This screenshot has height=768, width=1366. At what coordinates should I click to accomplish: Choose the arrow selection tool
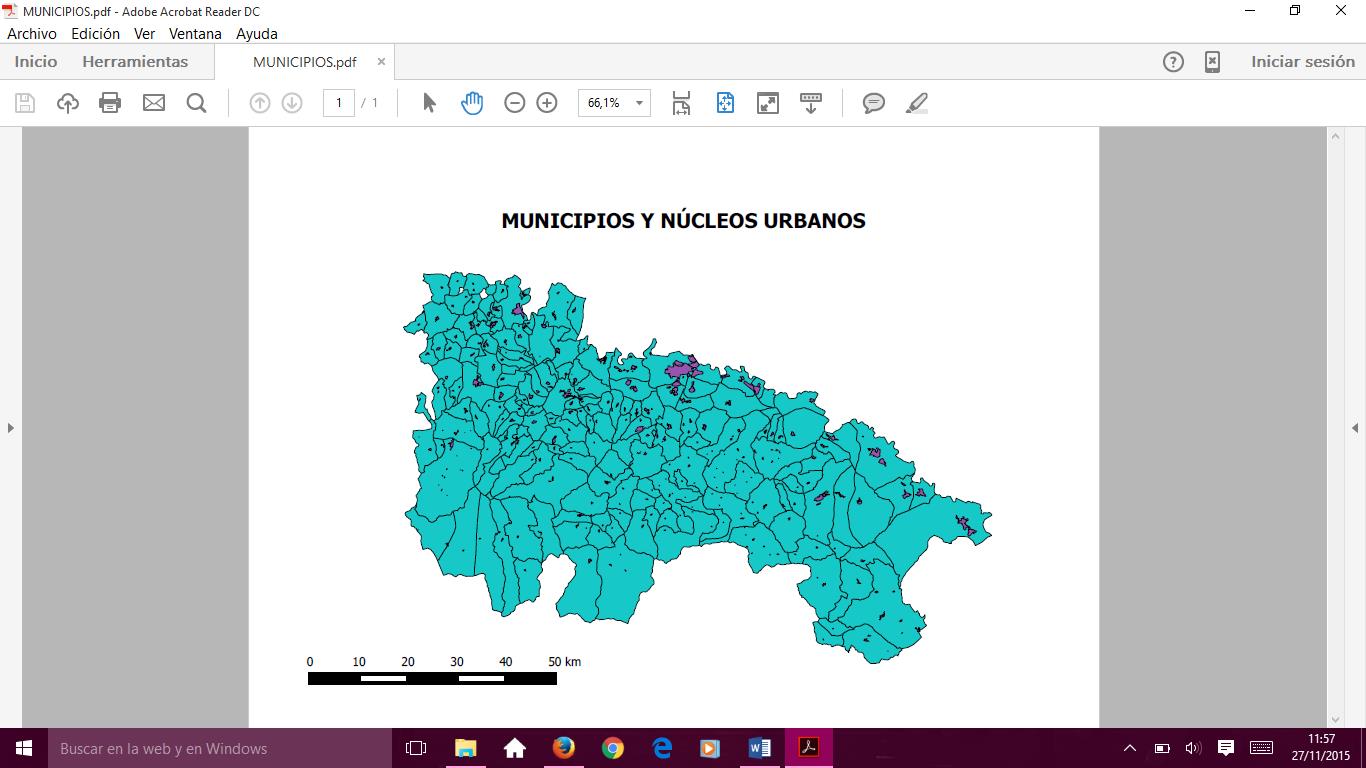pyautogui.click(x=429, y=103)
